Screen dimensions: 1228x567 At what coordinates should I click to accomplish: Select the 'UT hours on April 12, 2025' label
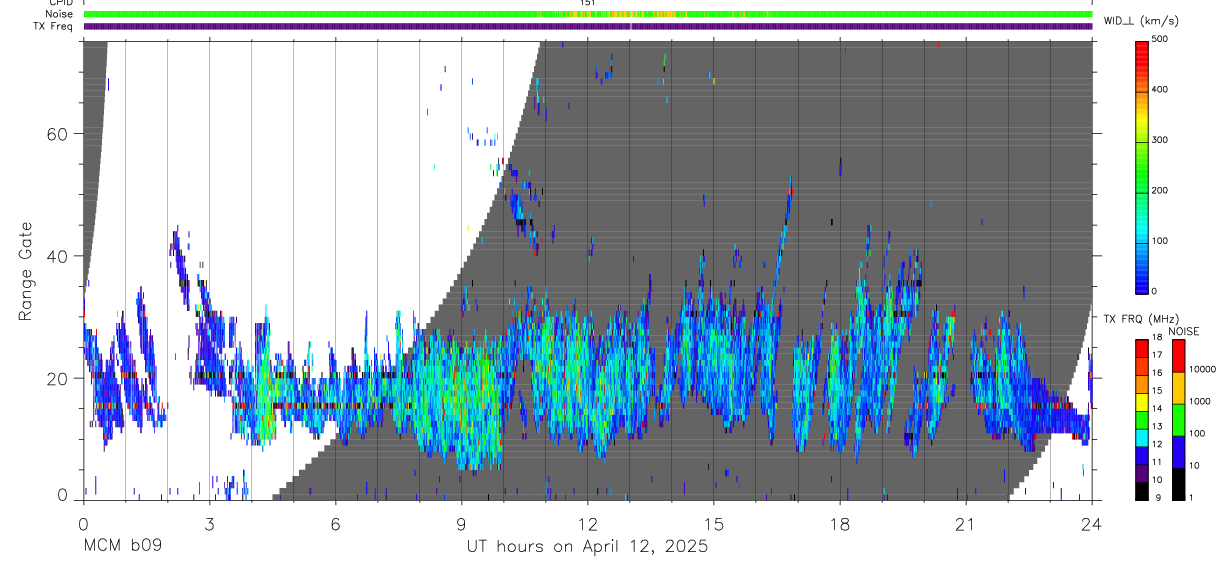[587, 547]
